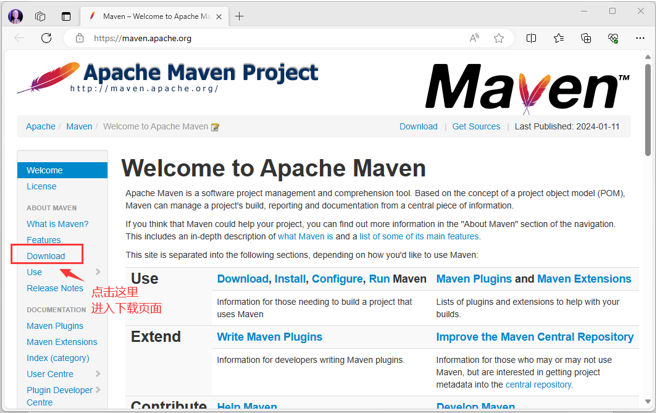This screenshot has height=413, width=656.
Task: Go back to previous page
Action: click(x=19, y=38)
